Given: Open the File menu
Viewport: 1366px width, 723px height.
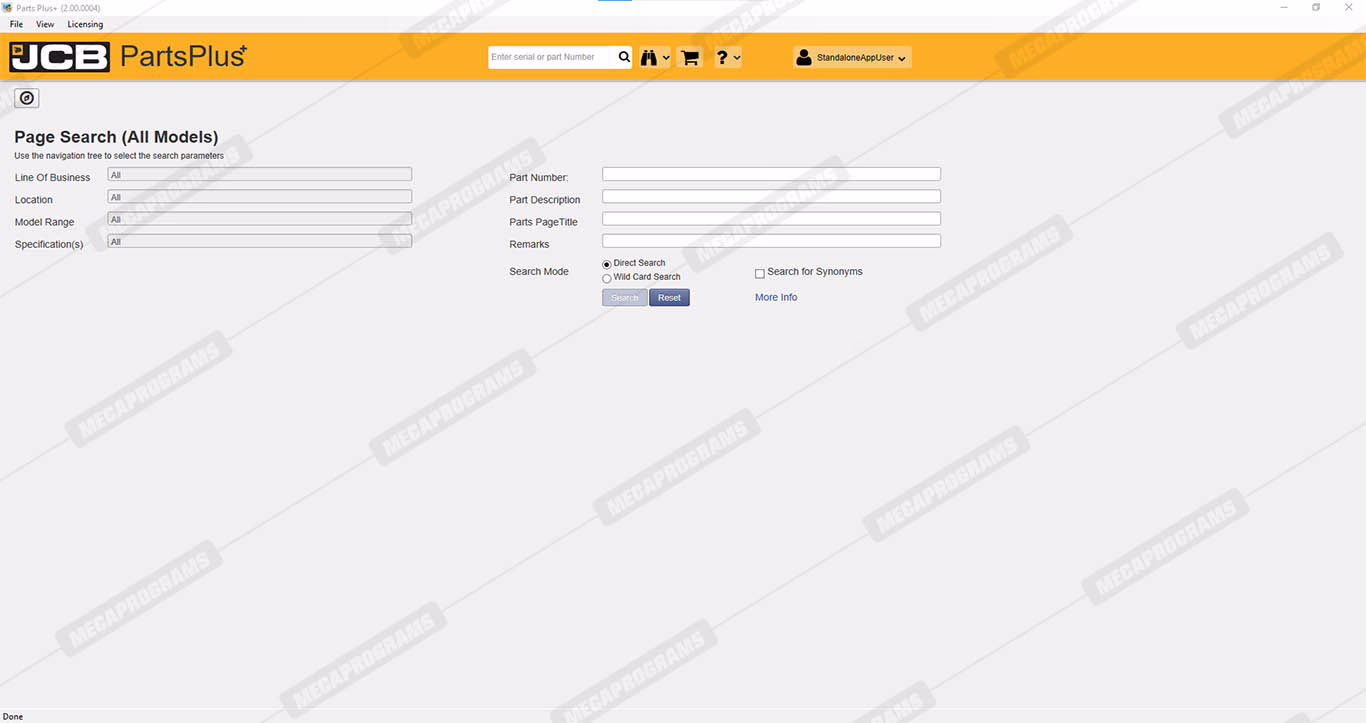Looking at the screenshot, I should (16, 24).
